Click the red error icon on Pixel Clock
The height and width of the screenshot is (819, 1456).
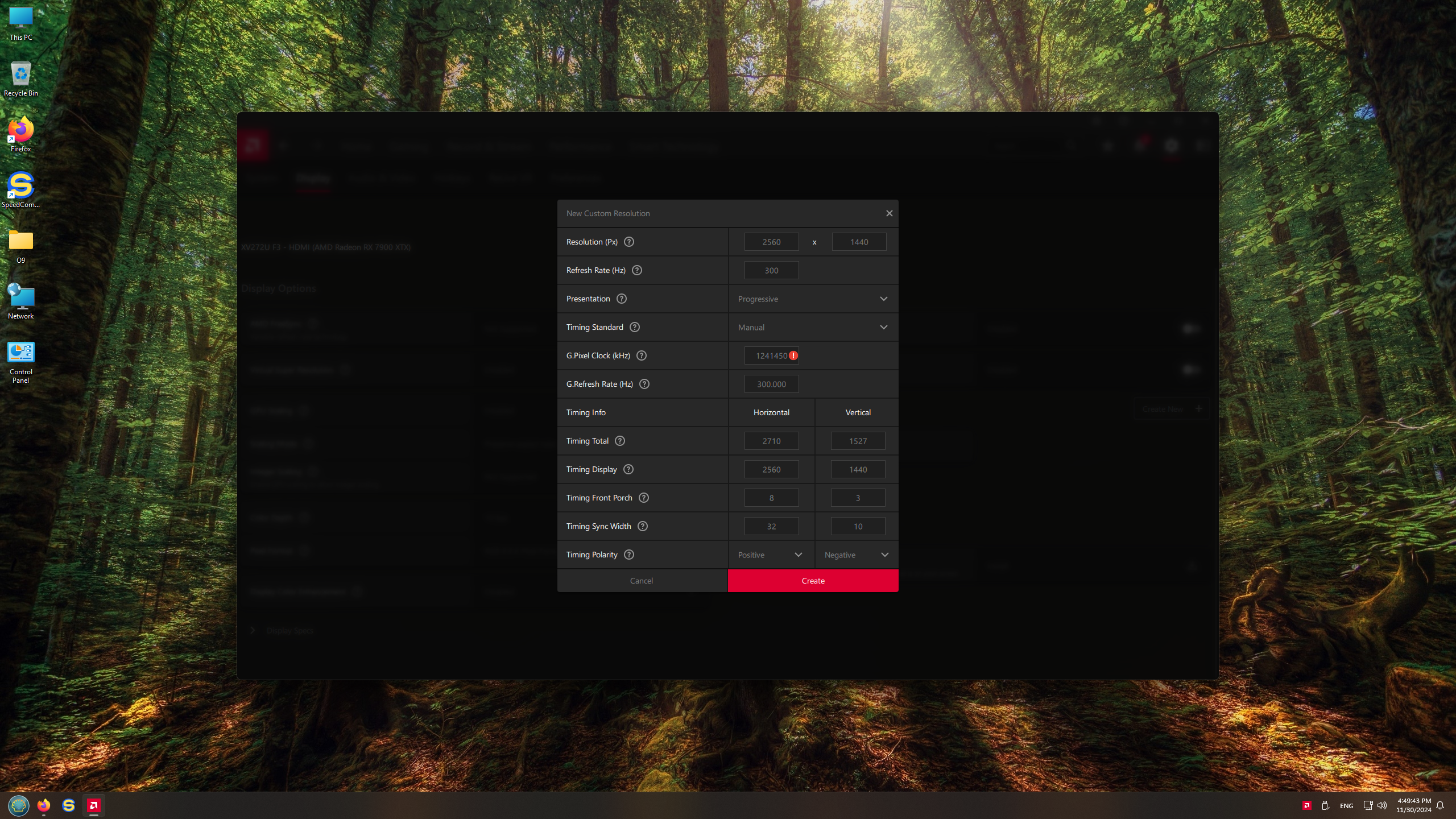(x=793, y=355)
